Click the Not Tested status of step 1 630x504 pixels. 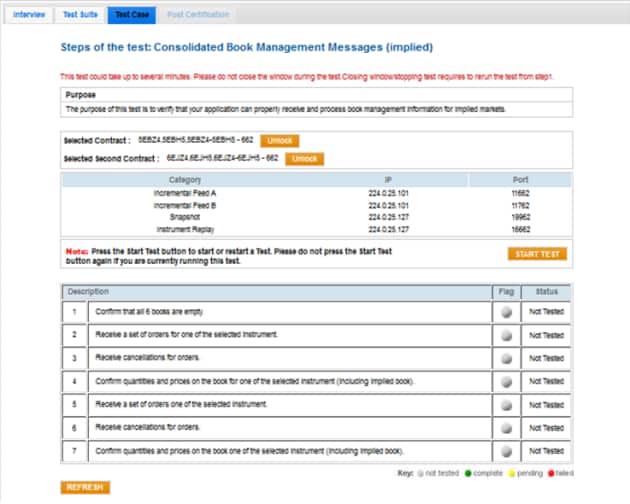(x=547, y=312)
